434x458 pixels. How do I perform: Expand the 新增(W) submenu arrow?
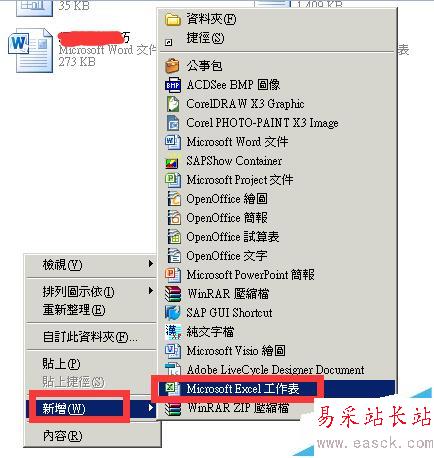(x=151, y=408)
